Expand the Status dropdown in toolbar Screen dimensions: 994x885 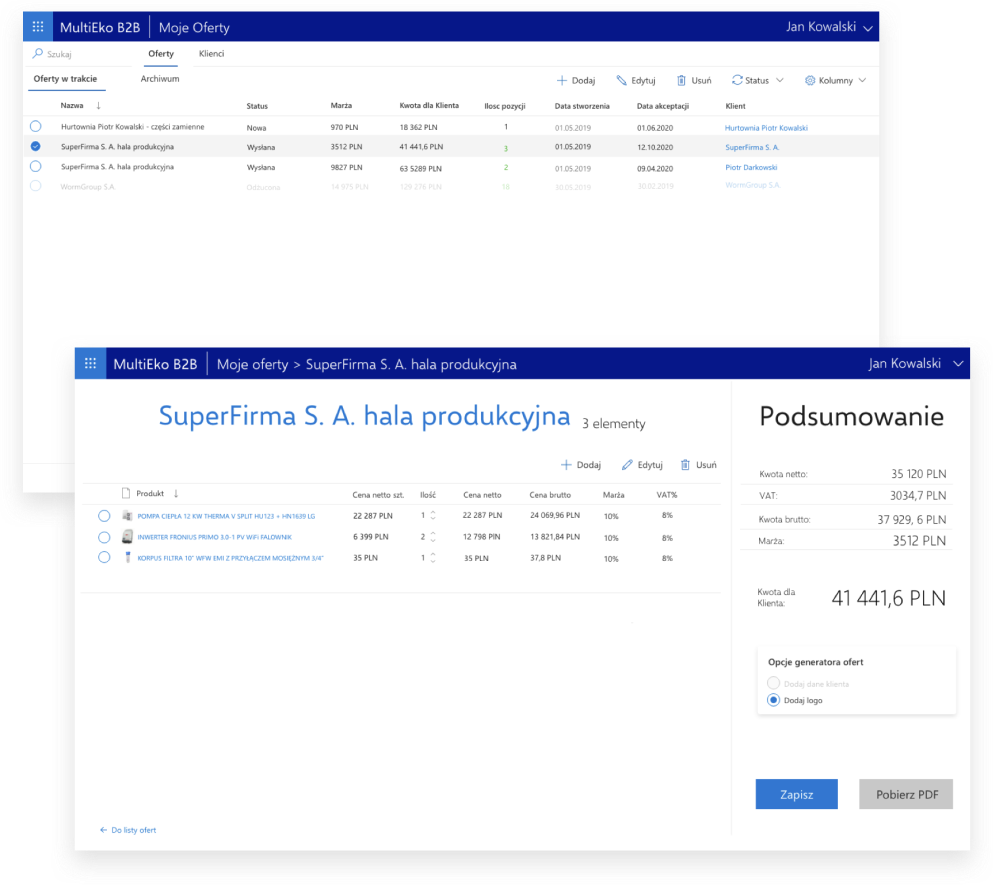757,80
